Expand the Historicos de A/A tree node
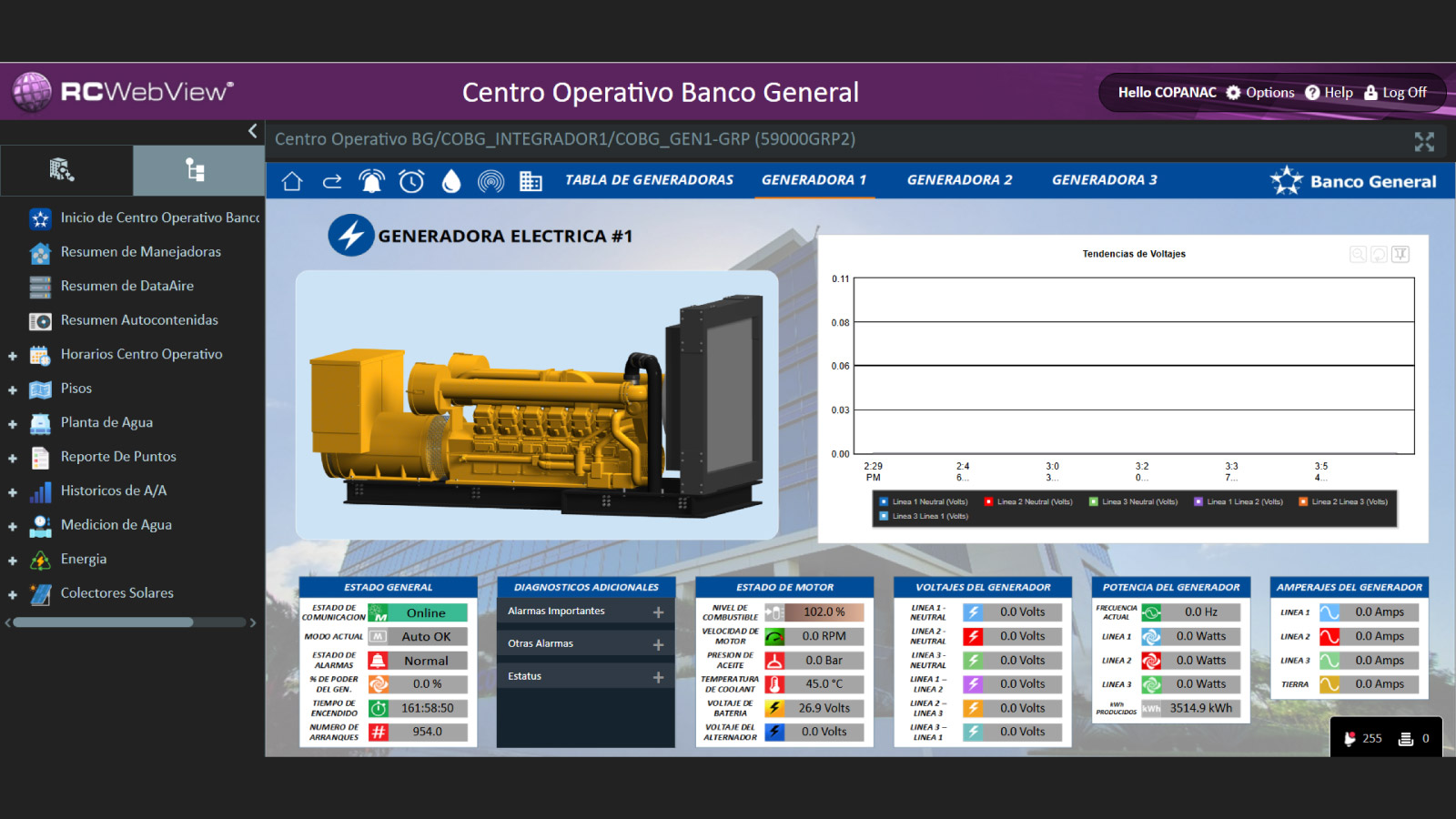The height and width of the screenshot is (819, 1456). click(x=13, y=492)
